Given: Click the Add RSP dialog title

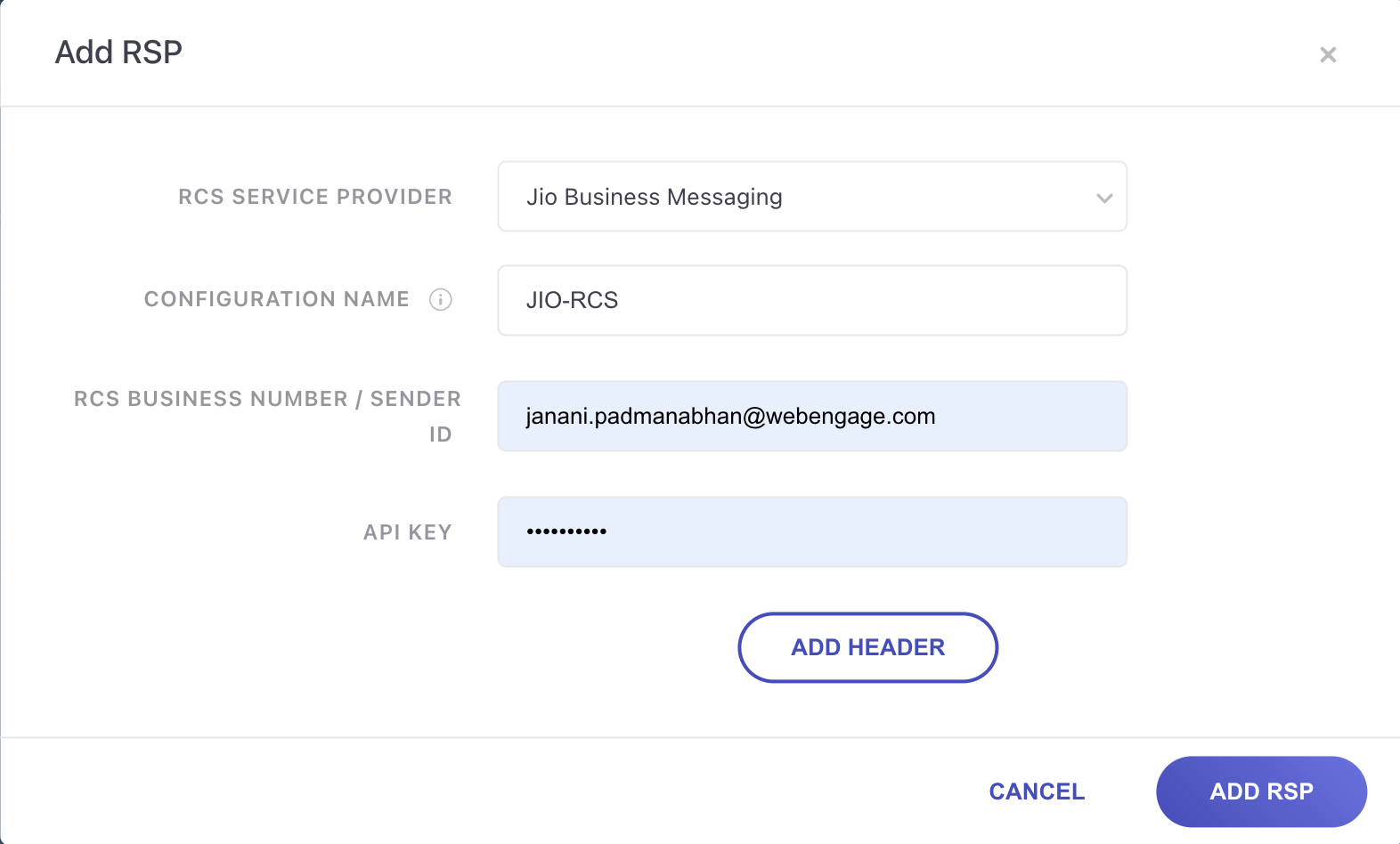Looking at the screenshot, I should pos(118,53).
